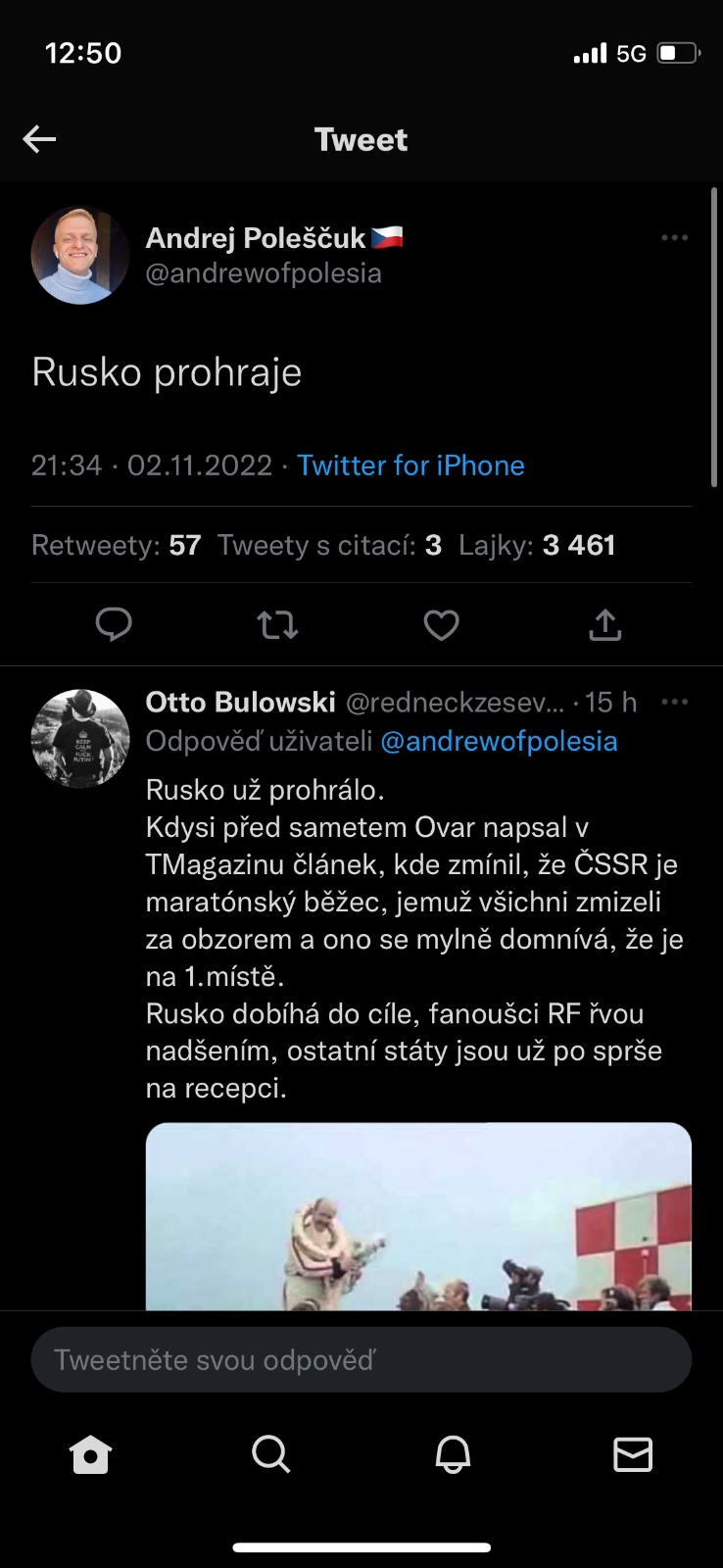Open the Notifications bell icon
Image resolution: width=723 pixels, height=1568 pixels.
pyautogui.click(x=453, y=1455)
